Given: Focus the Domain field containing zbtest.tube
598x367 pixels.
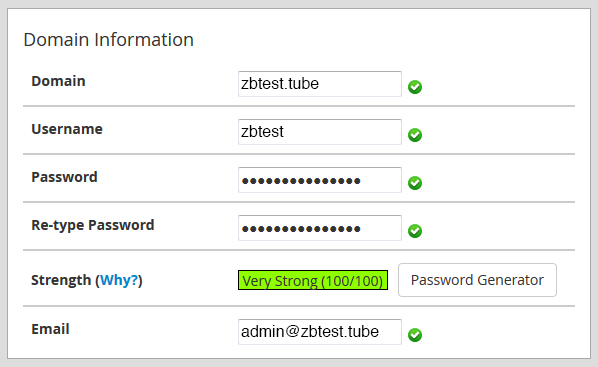Looking at the screenshot, I should (x=320, y=84).
